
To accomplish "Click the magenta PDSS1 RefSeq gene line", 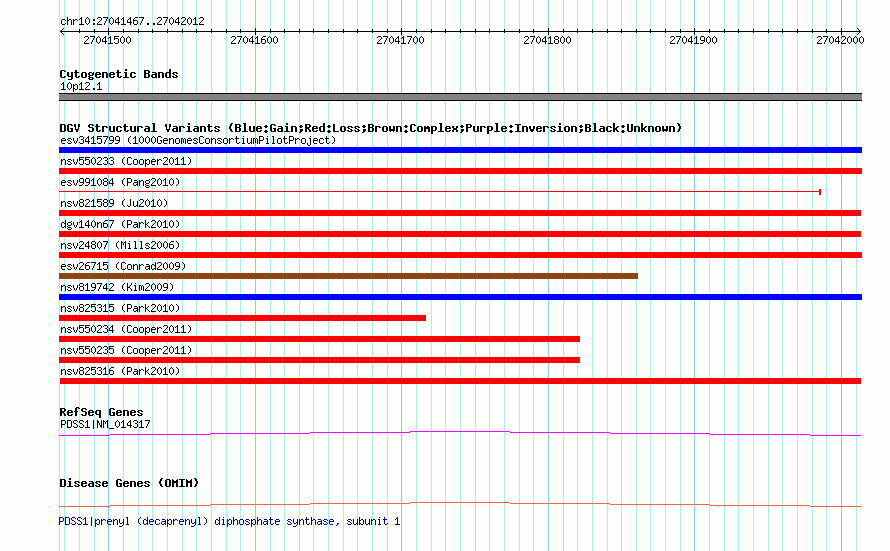I will pyautogui.click(x=460, y=434).
